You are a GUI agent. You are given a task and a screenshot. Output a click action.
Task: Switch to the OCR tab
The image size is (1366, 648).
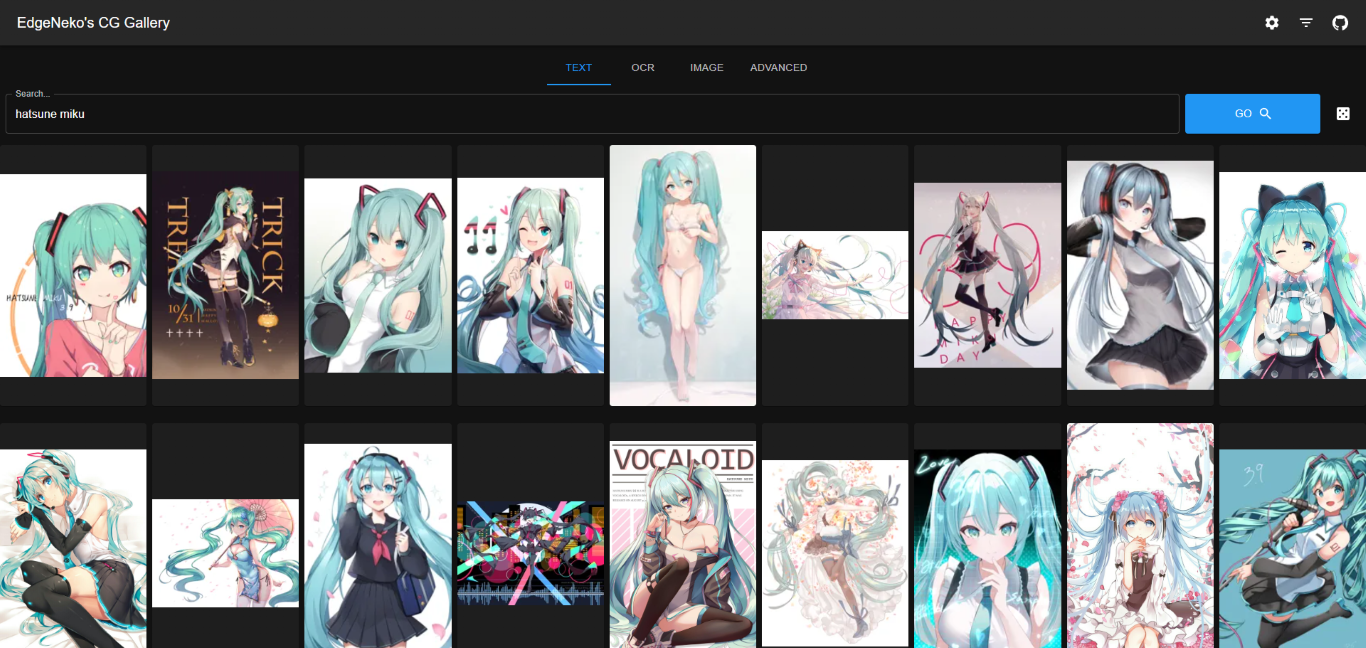pyautogui.click(x=643, y=68)
